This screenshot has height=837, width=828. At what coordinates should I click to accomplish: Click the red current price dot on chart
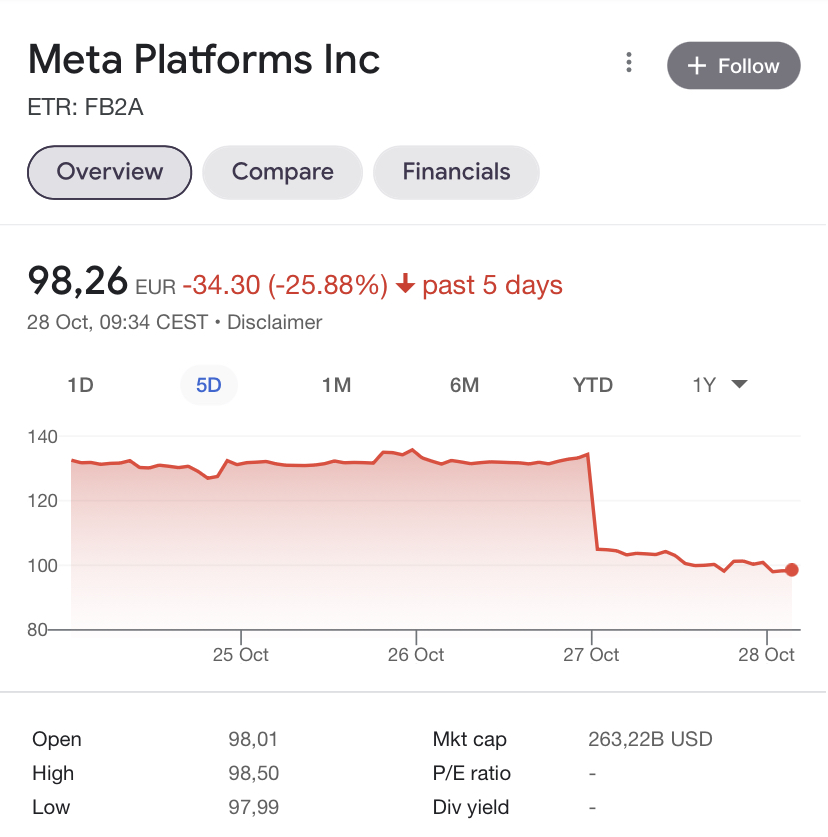pyautogui.click(x=792, y=570)
